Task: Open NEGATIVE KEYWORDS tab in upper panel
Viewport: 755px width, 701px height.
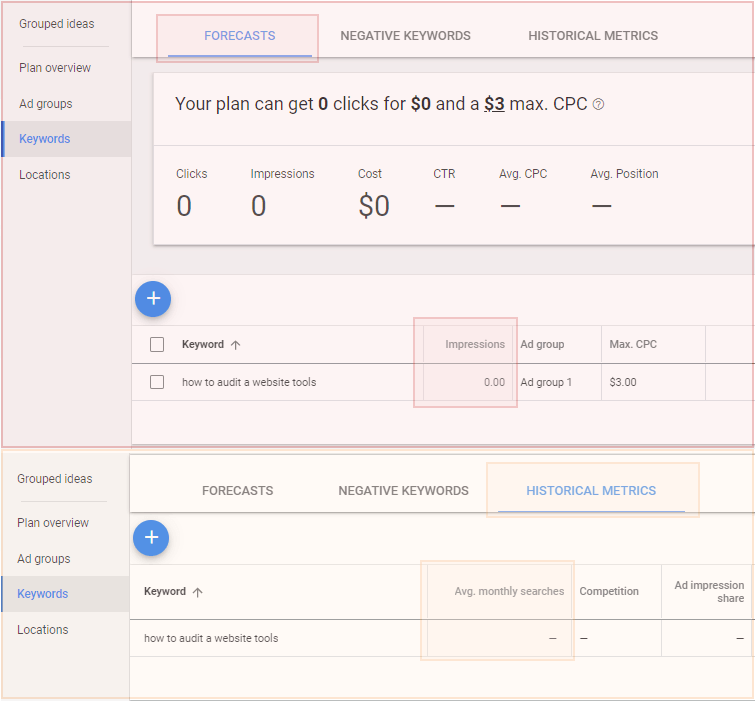Action: pyautogui.click(x=405, y=36)
